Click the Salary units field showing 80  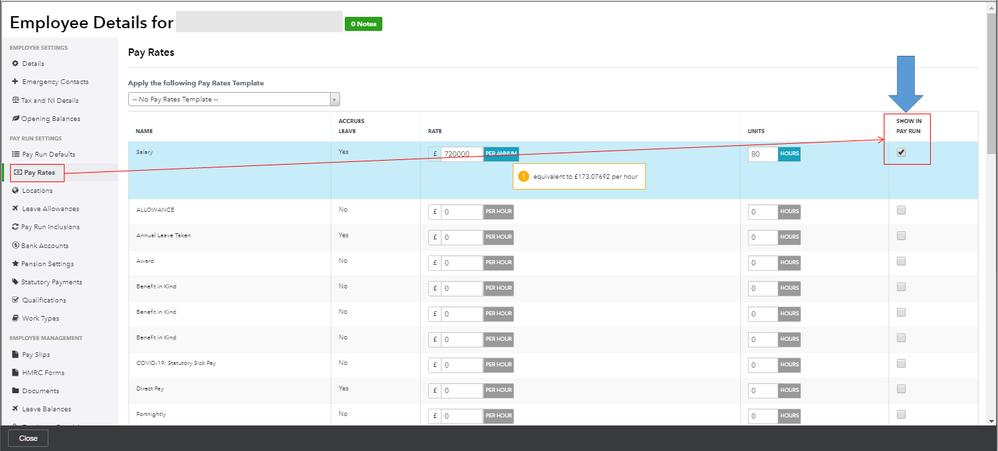pos(763,154)
